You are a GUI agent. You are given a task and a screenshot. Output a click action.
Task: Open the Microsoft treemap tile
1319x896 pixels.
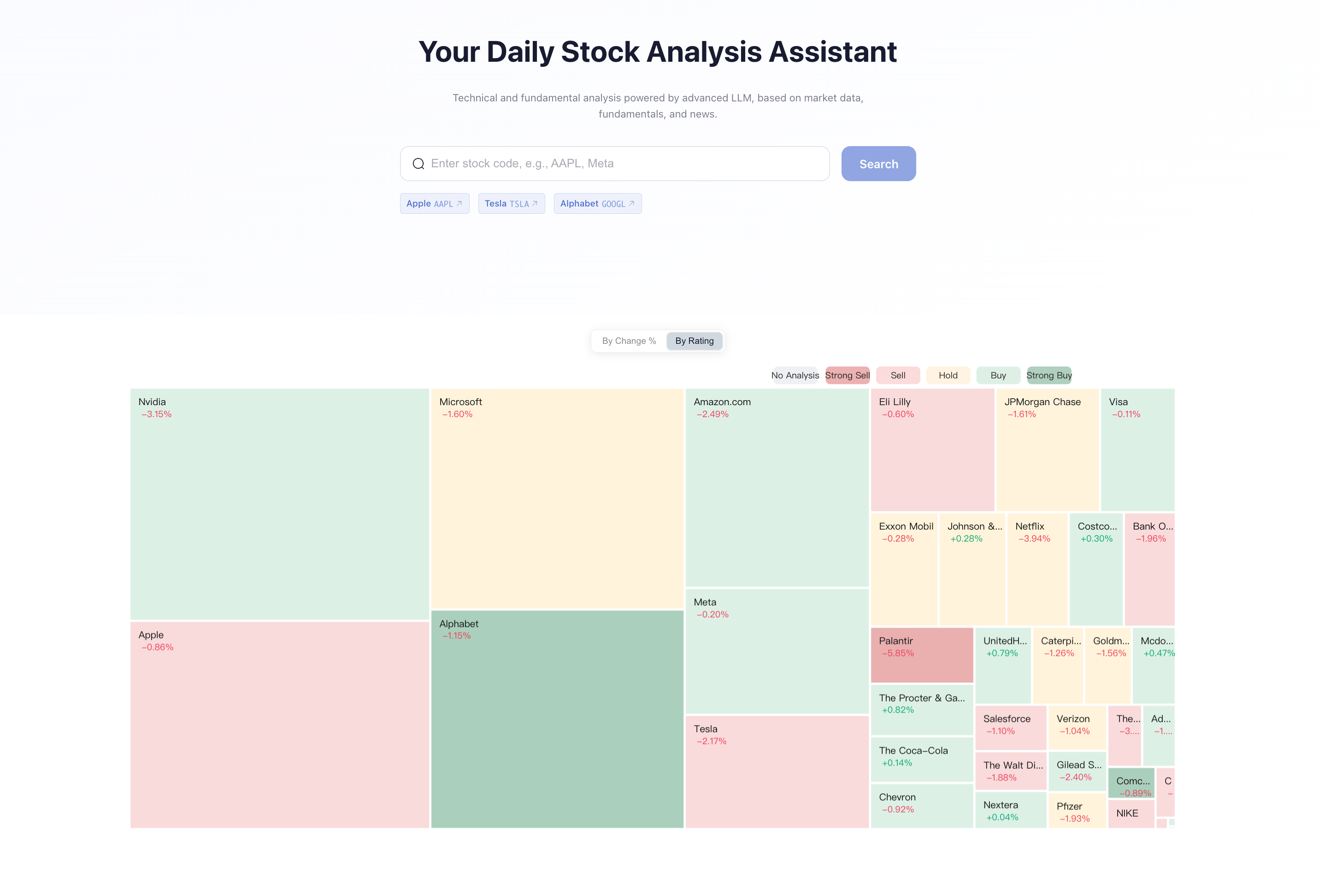click(x=557, y=498)
